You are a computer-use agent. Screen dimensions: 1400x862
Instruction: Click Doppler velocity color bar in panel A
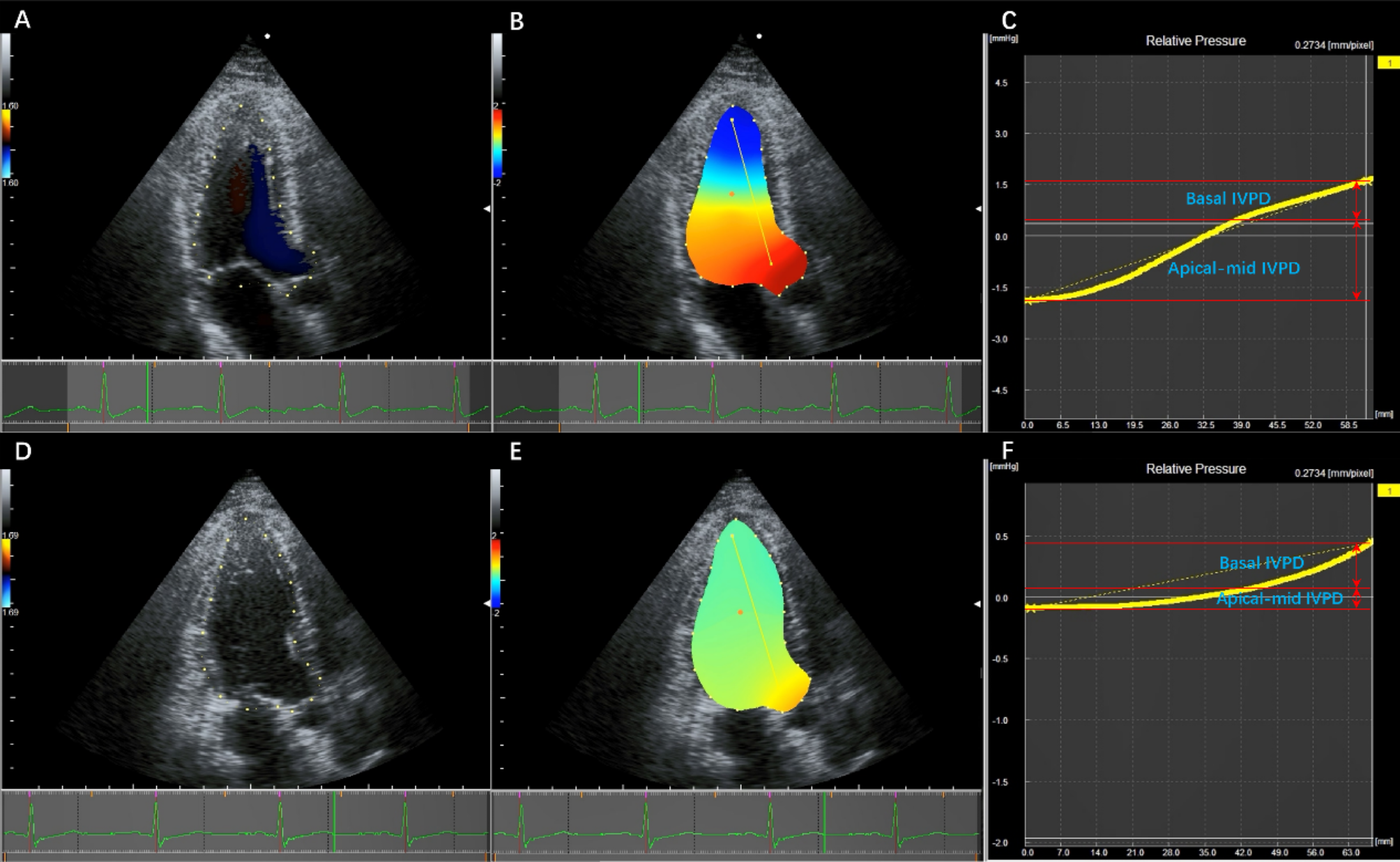coord(6,143)
